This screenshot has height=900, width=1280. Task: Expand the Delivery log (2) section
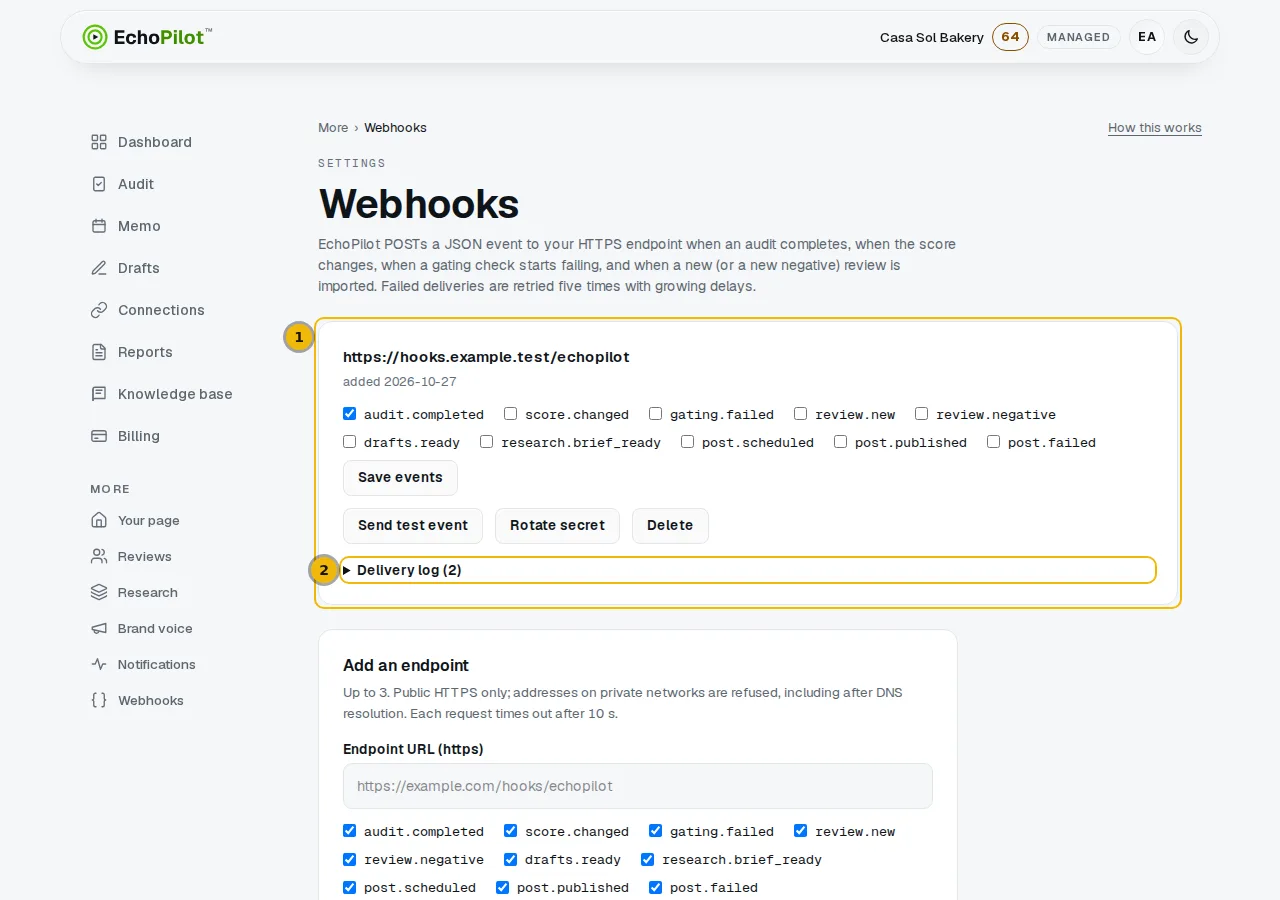coord(748,570)
